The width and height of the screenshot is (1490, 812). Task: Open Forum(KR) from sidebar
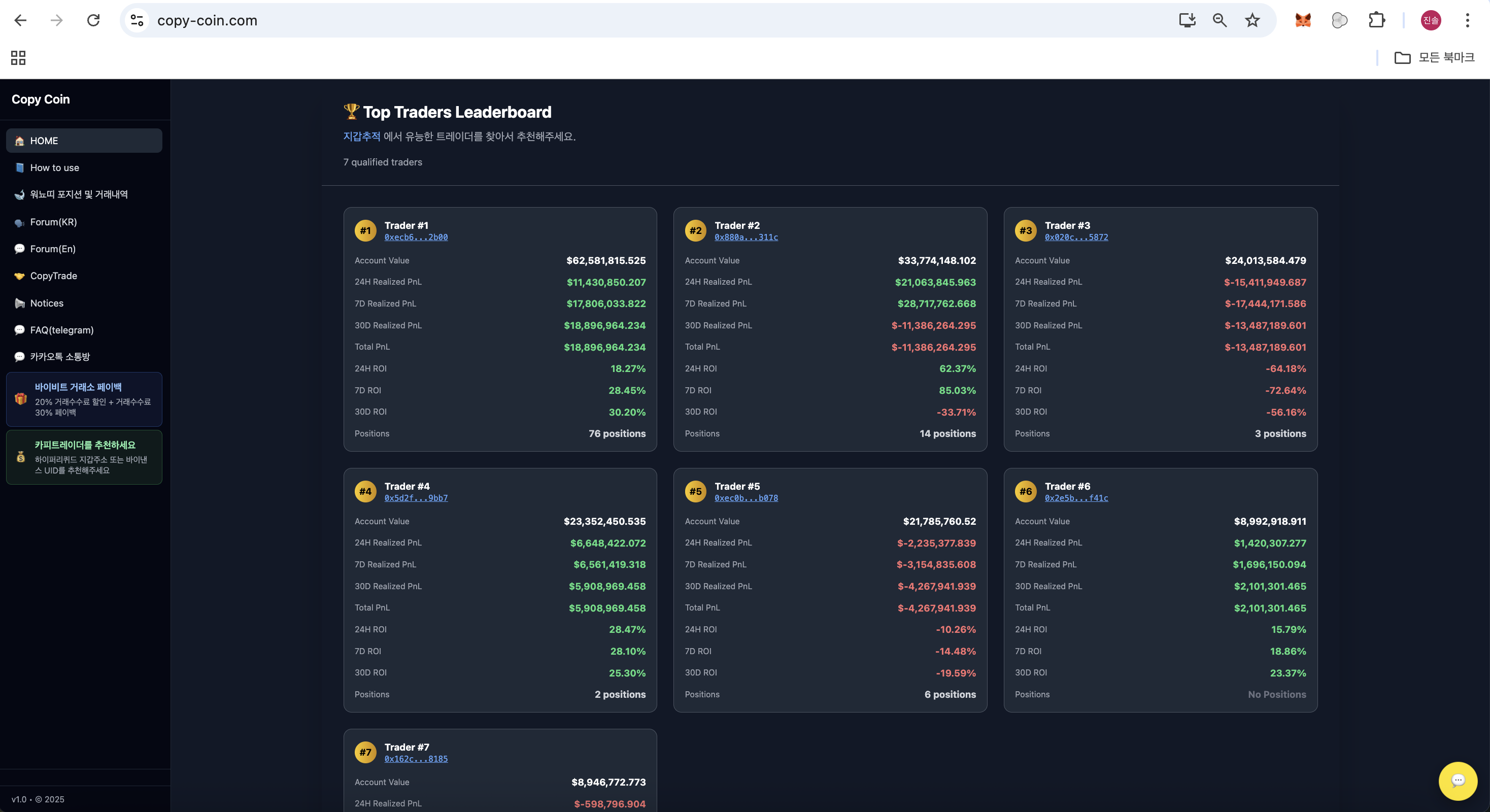[x=53, y=222]
